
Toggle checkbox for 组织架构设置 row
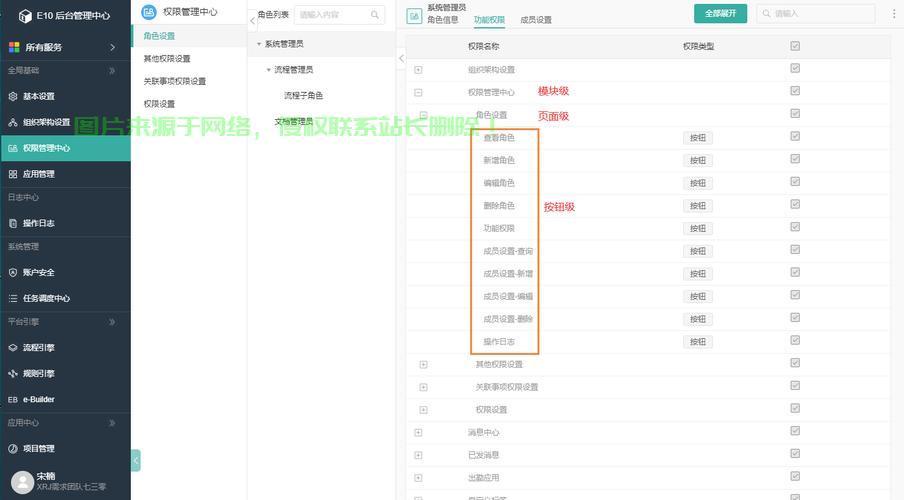click(x=795, y=68)
